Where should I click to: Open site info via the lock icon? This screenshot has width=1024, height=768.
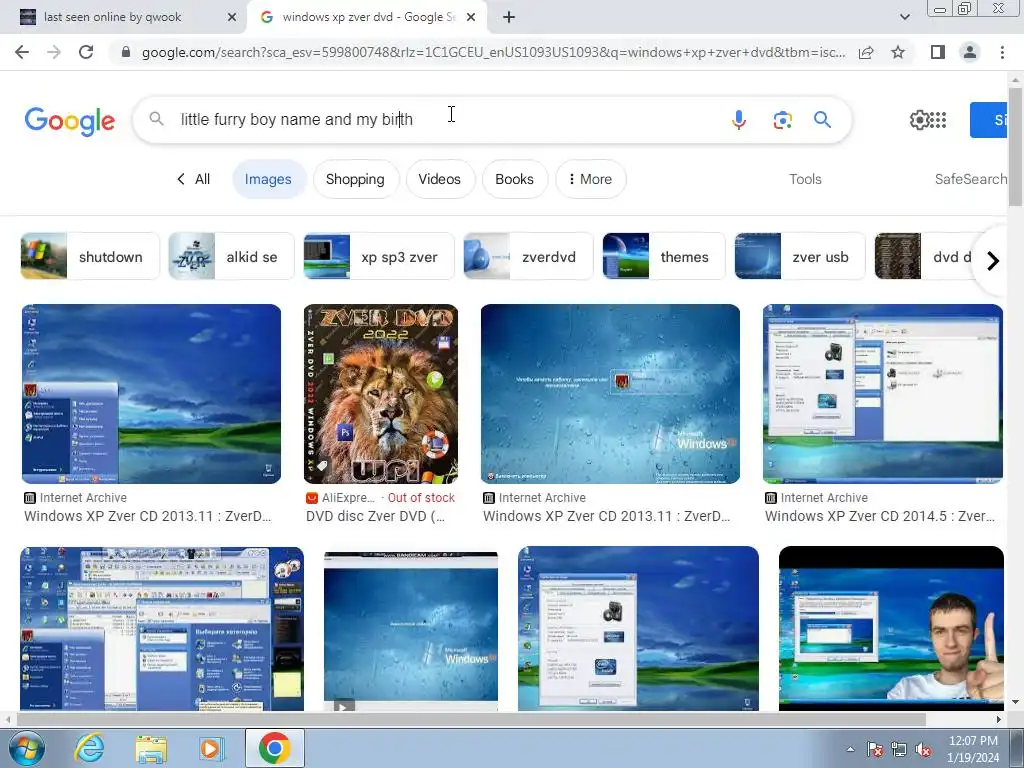pos(126,52)
